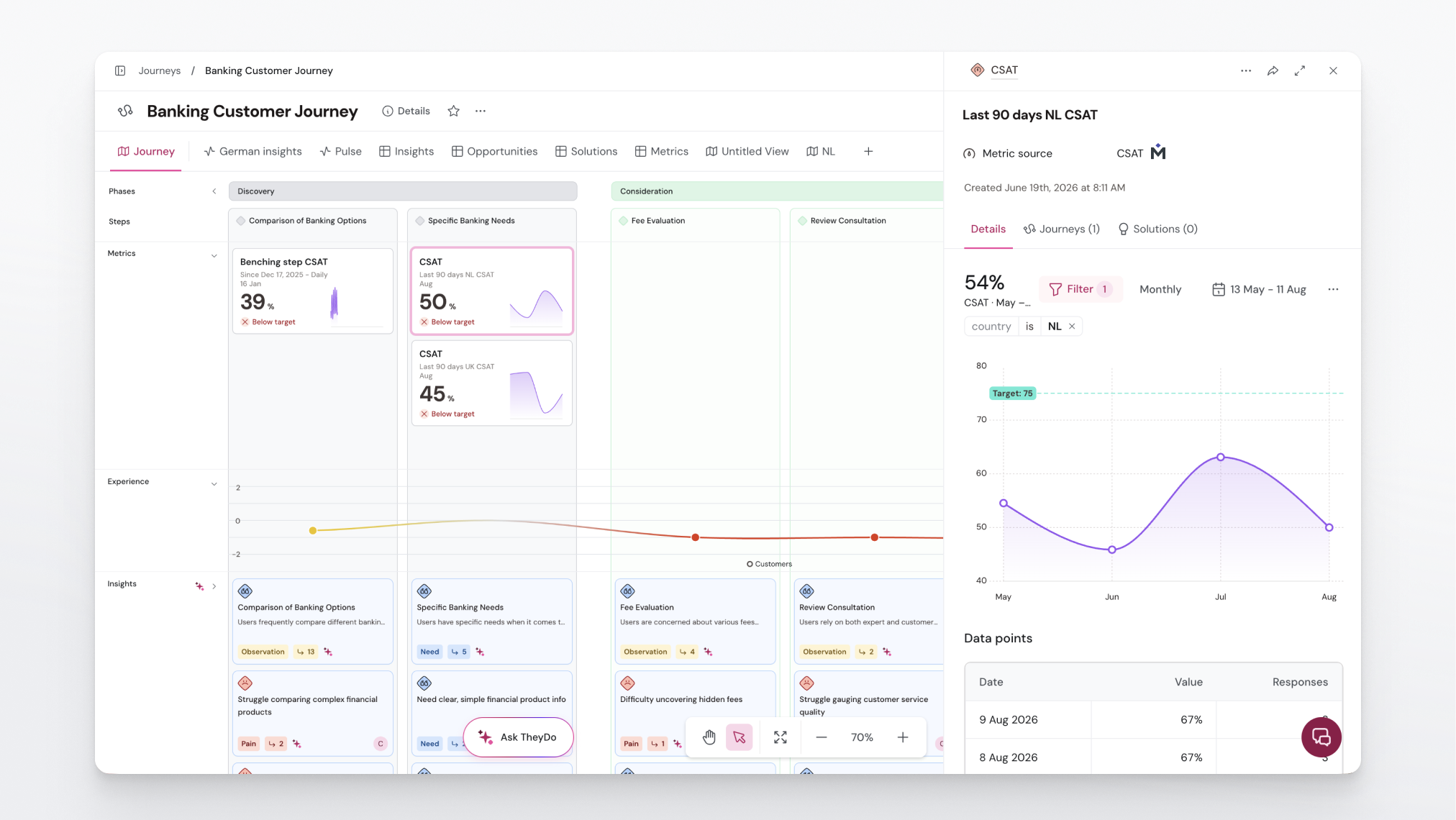Image resolution: width=1456 pixels, height=820 pixels.
Task: Click the Journeys breadcrumb link
Action: [x=160, y=70]
